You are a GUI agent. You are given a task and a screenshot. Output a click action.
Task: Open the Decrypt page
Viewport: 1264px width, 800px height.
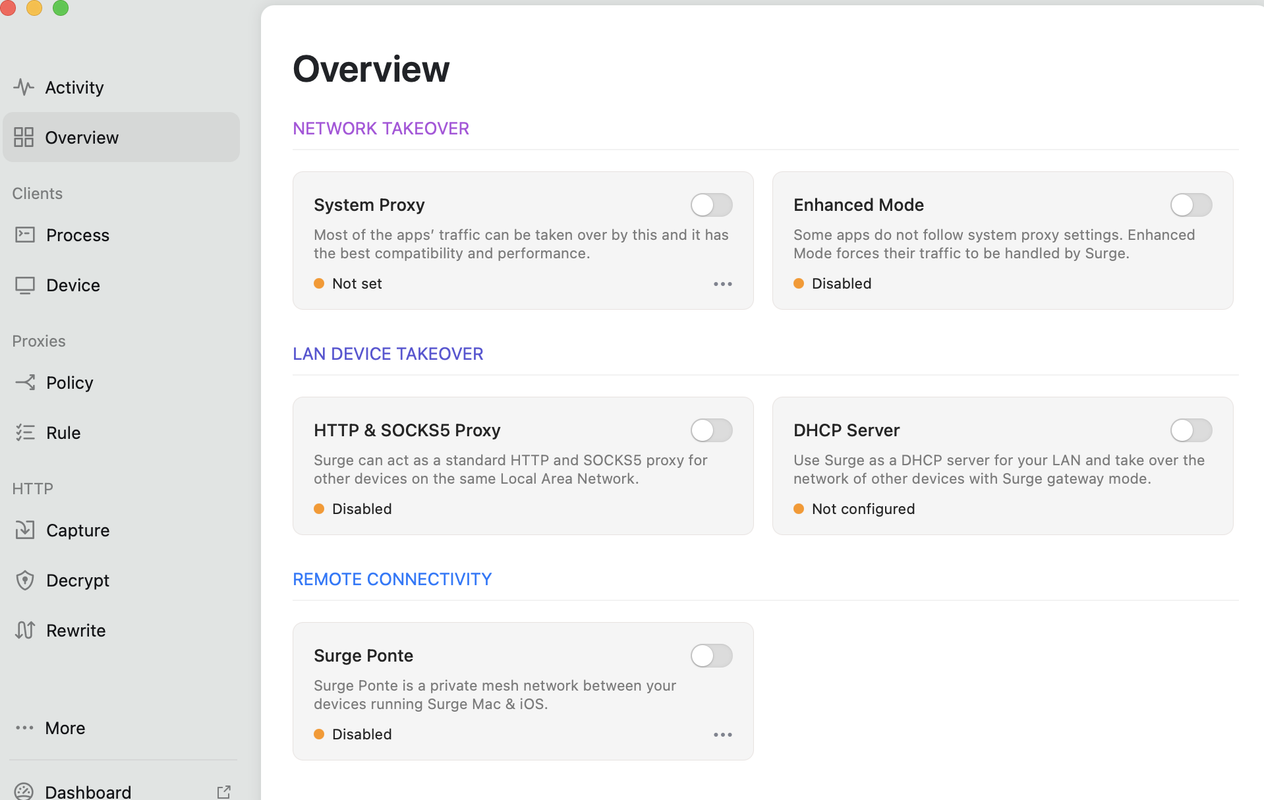[121, 580]
